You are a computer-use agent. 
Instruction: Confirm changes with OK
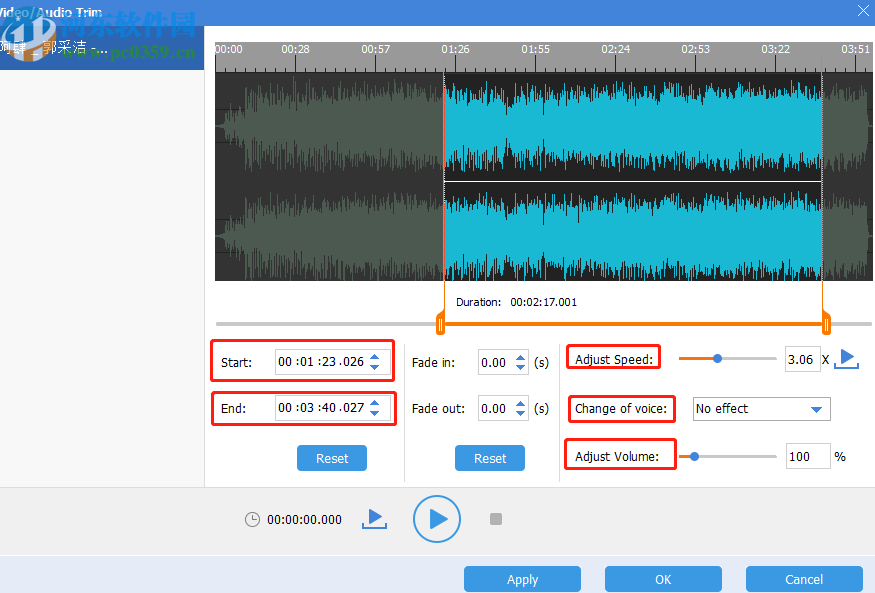point(662,579)
